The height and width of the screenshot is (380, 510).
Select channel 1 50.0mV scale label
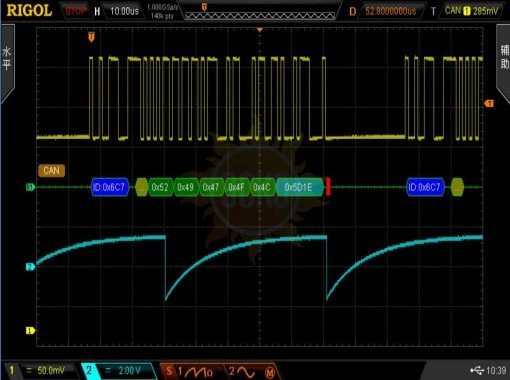(51, 370)
